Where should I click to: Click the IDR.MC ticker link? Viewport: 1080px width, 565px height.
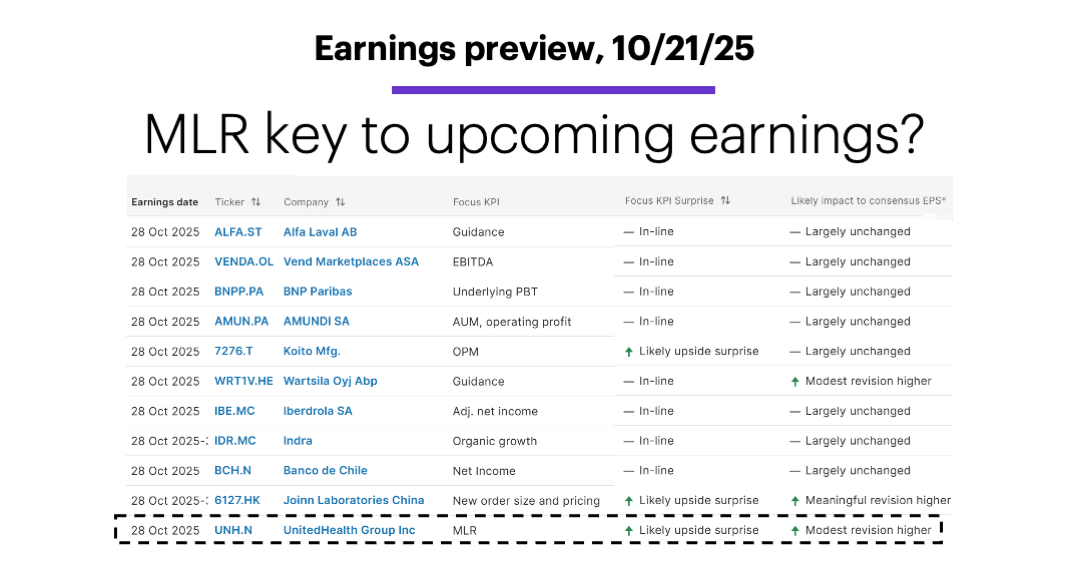235,441
